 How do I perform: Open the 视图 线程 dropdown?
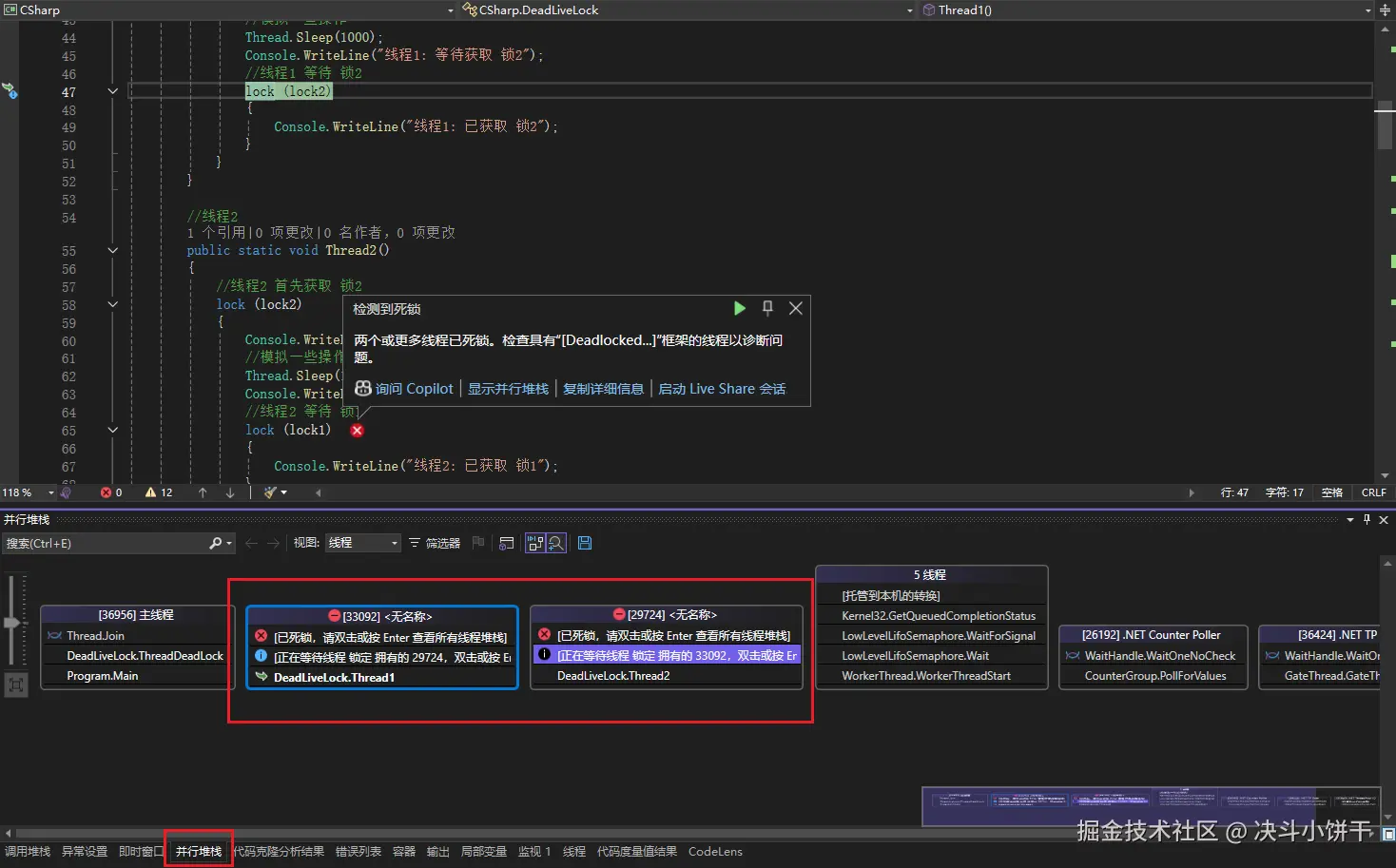coord(363,543)
